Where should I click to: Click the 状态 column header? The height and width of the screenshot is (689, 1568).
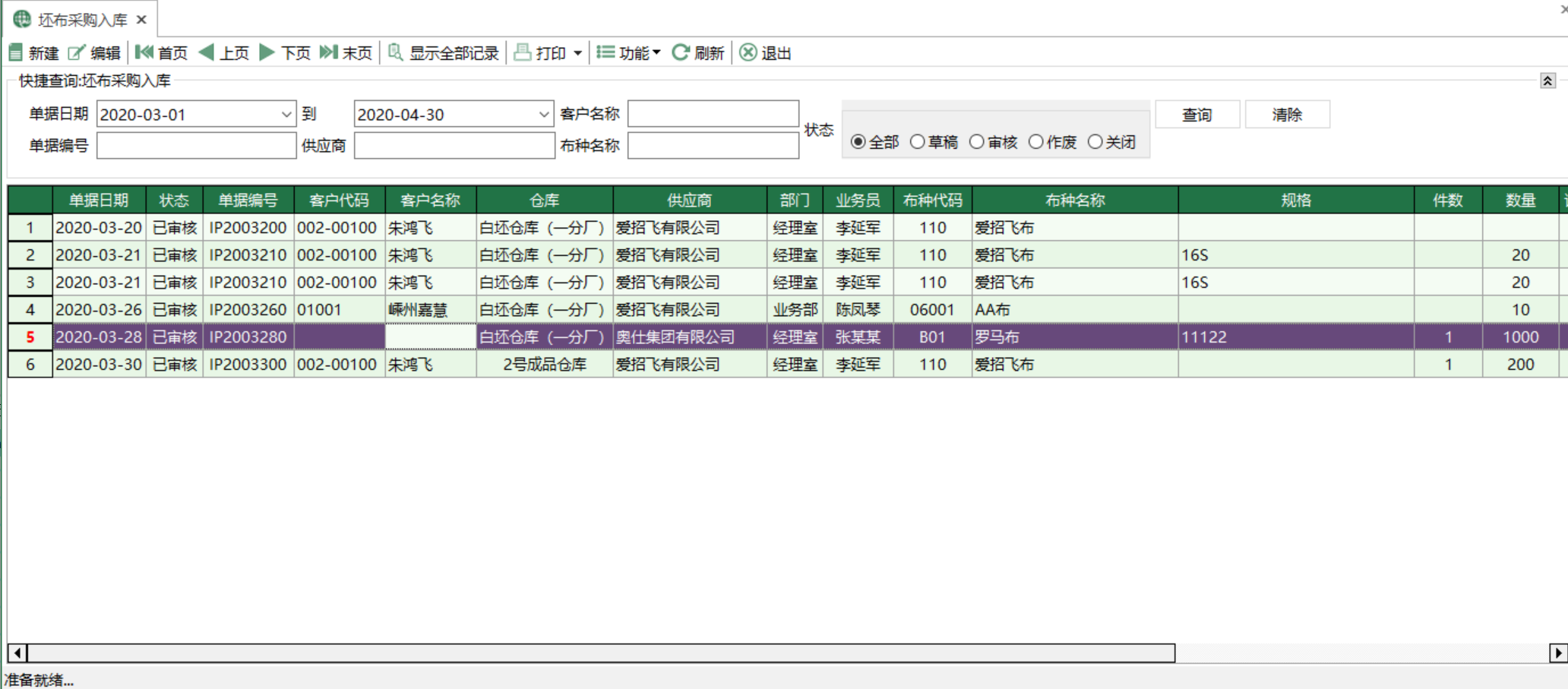pos(174,201)
